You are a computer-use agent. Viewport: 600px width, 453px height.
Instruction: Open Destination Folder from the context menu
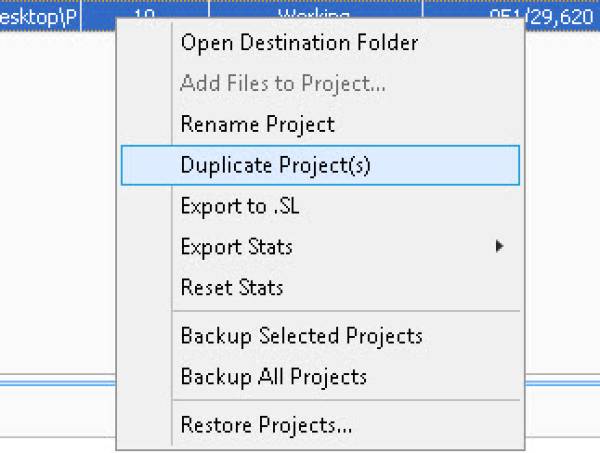(x=298, y=43)
